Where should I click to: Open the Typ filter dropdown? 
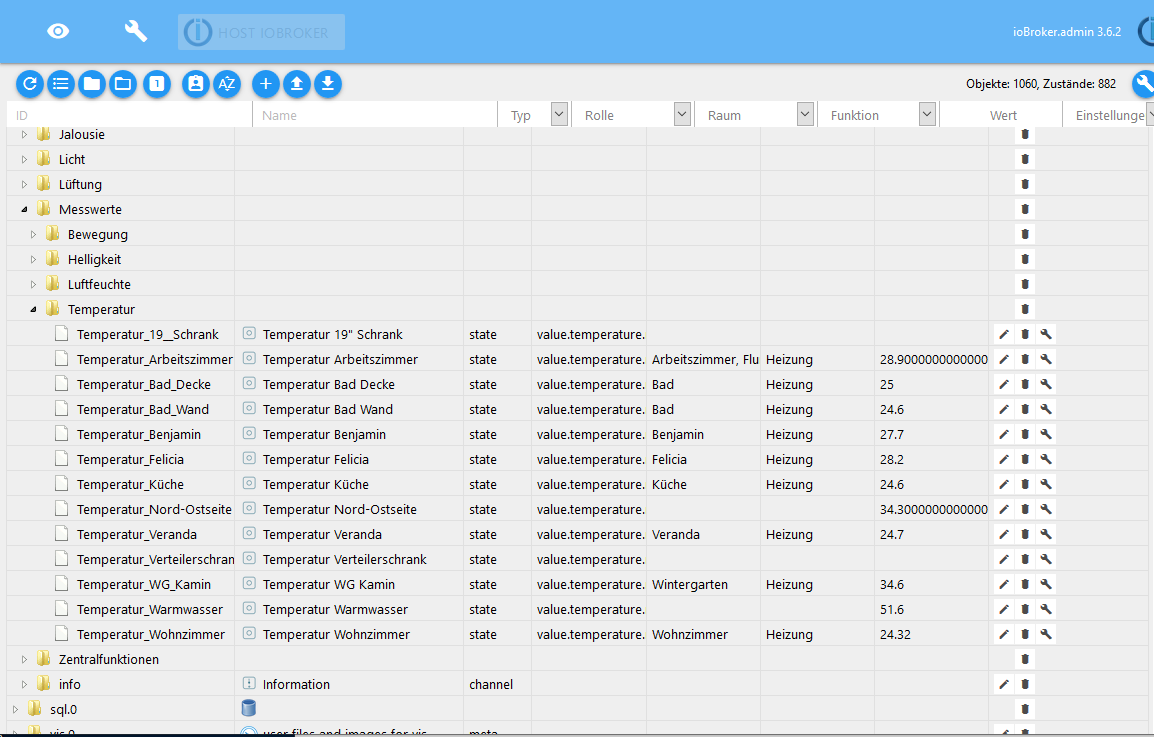[559, 114]
